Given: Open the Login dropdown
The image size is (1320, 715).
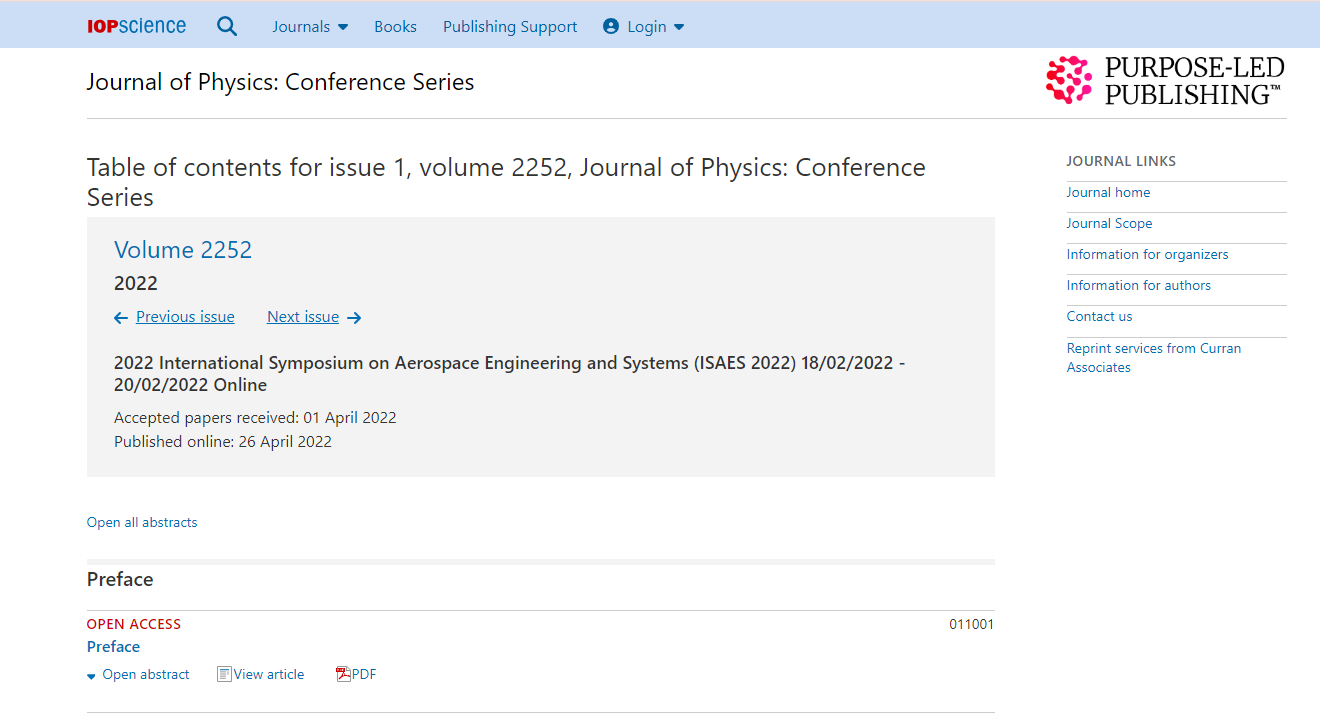Looking at the screenshot, I should click(656, 27).
